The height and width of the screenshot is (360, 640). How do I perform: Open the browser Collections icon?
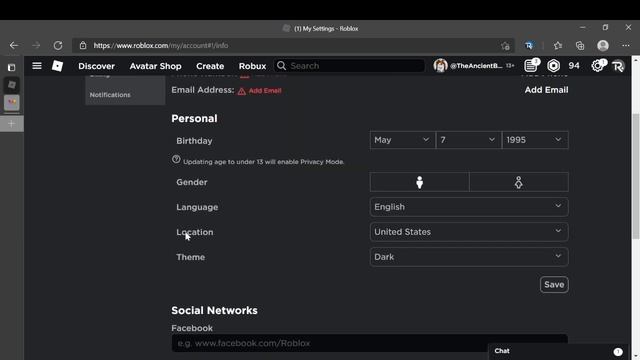coord(580,45)
